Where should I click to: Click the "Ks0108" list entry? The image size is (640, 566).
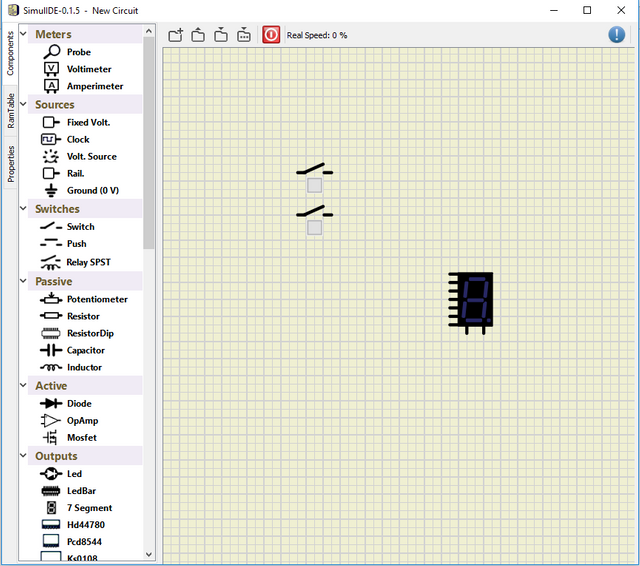click(x=82, y=558)
